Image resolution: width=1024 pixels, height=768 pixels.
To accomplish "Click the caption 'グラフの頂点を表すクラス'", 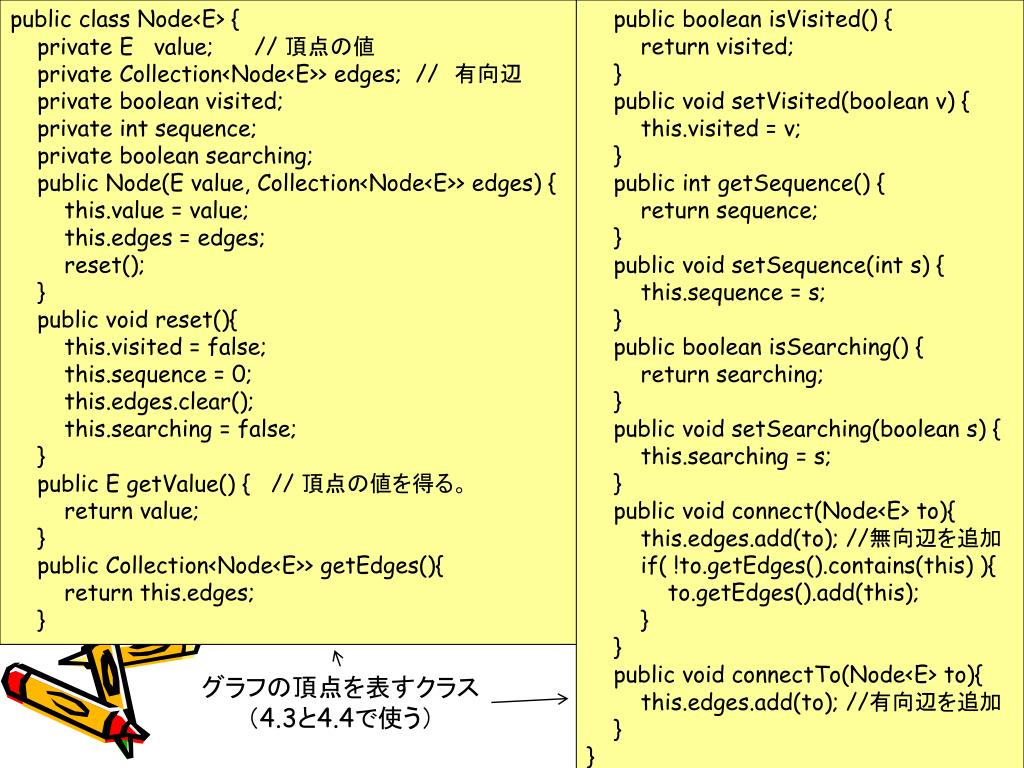I will (x=340, y=688).
